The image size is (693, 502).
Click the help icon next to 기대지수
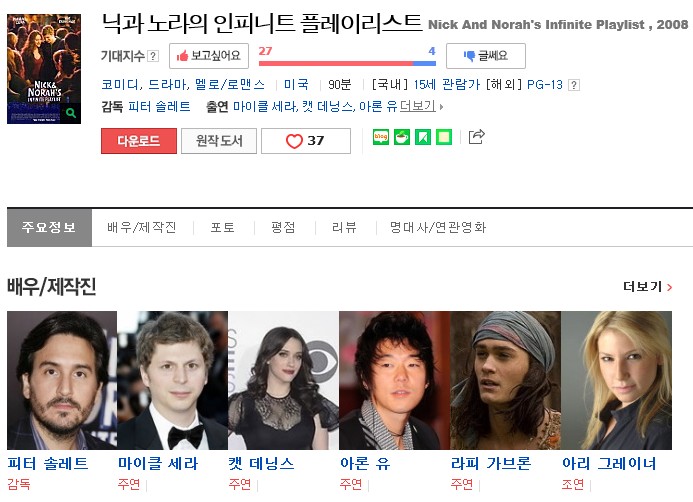click(153, 56)
